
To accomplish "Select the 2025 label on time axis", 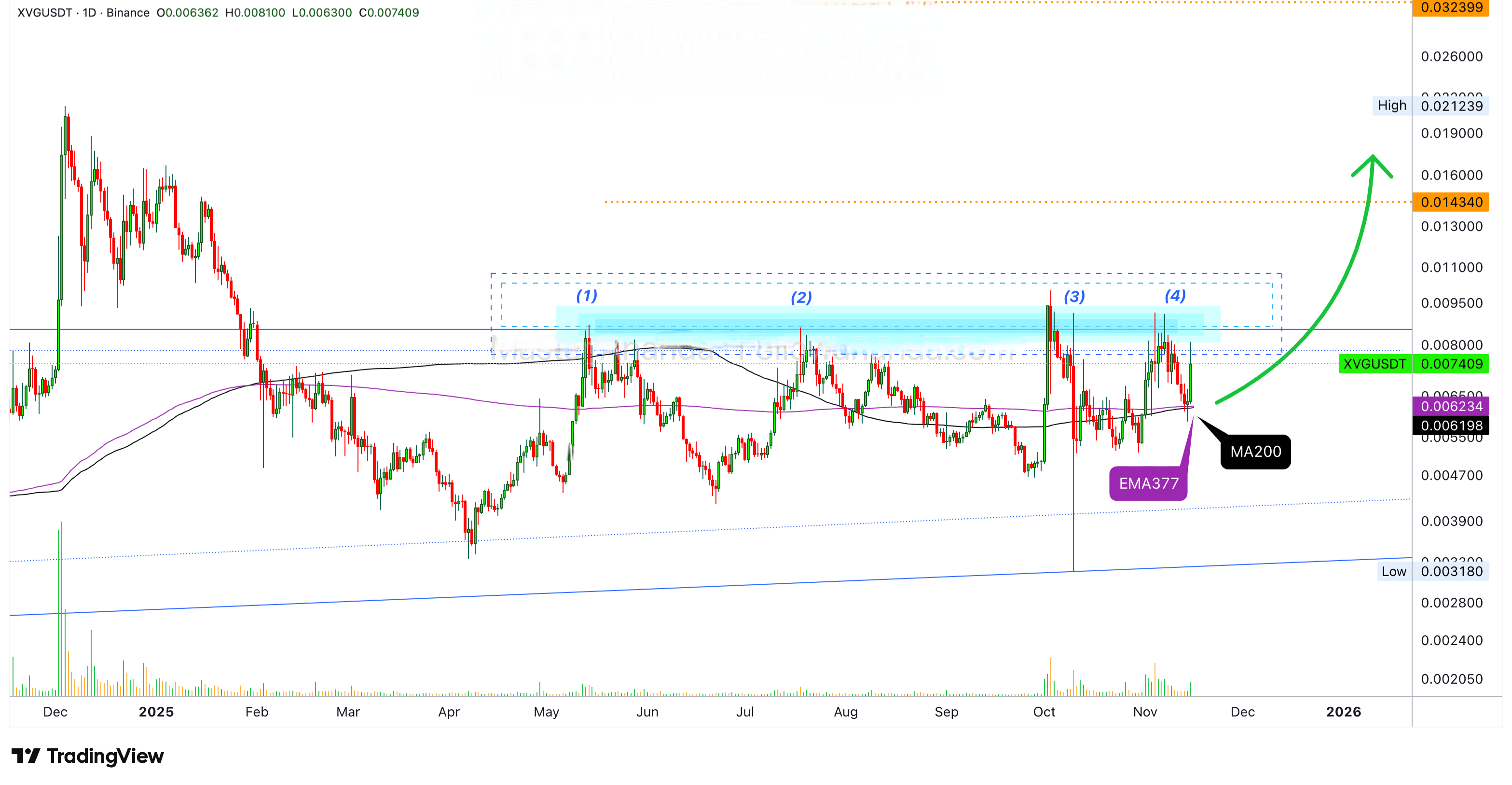I will 156,712.
